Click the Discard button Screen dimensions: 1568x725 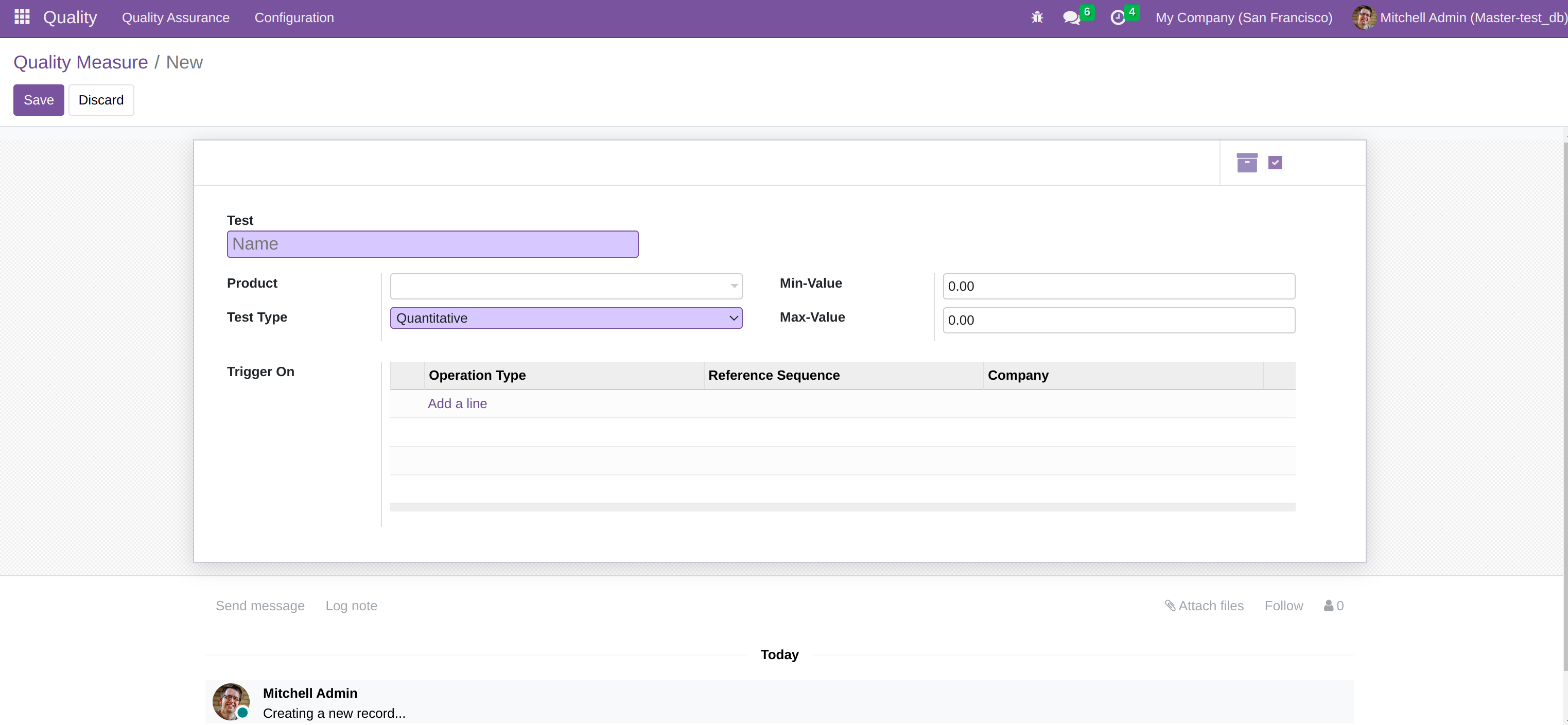tap(101, 100)
